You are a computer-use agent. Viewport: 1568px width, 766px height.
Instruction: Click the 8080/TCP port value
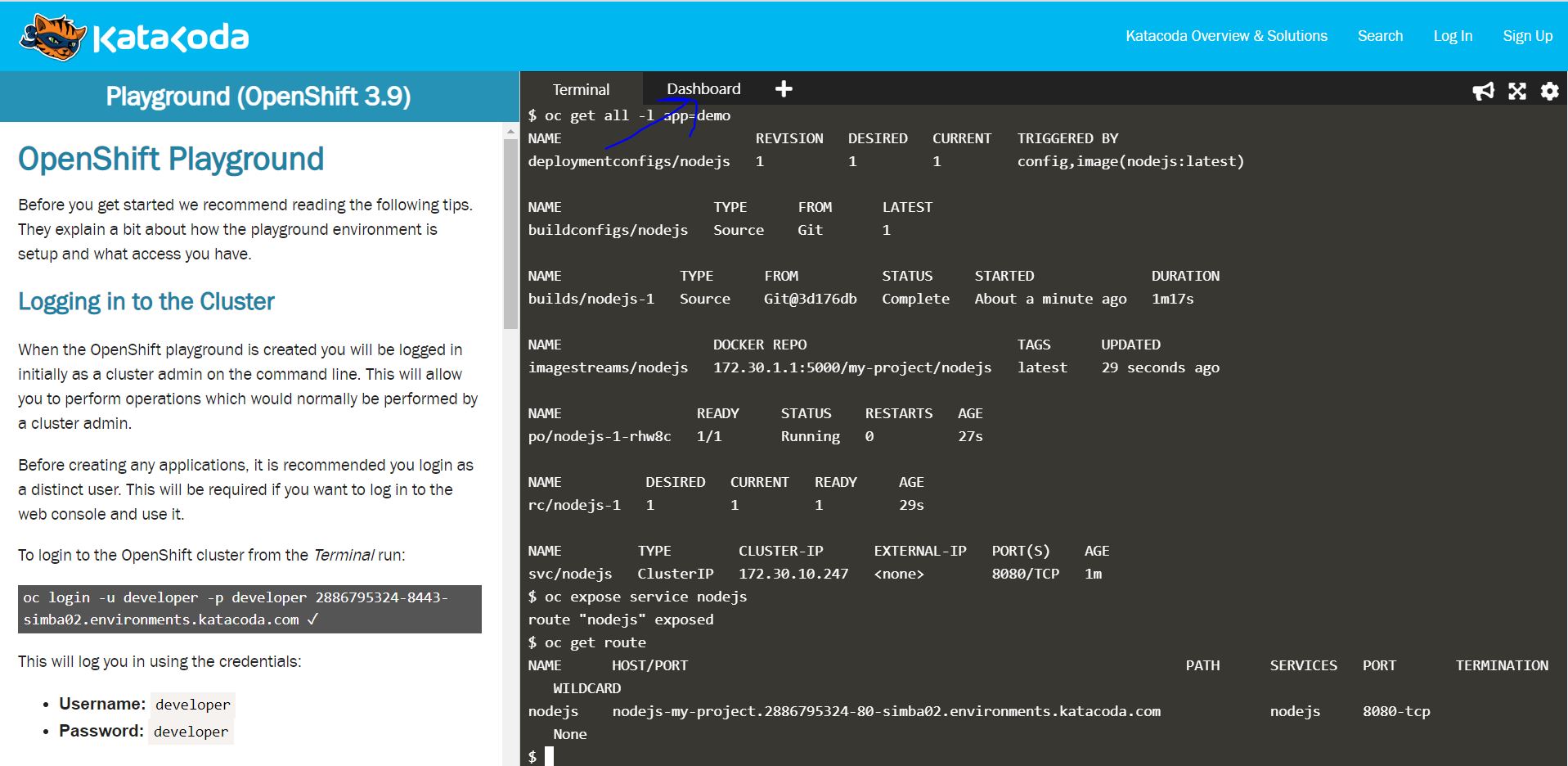pyautogui.click(x=1026, y=574)
